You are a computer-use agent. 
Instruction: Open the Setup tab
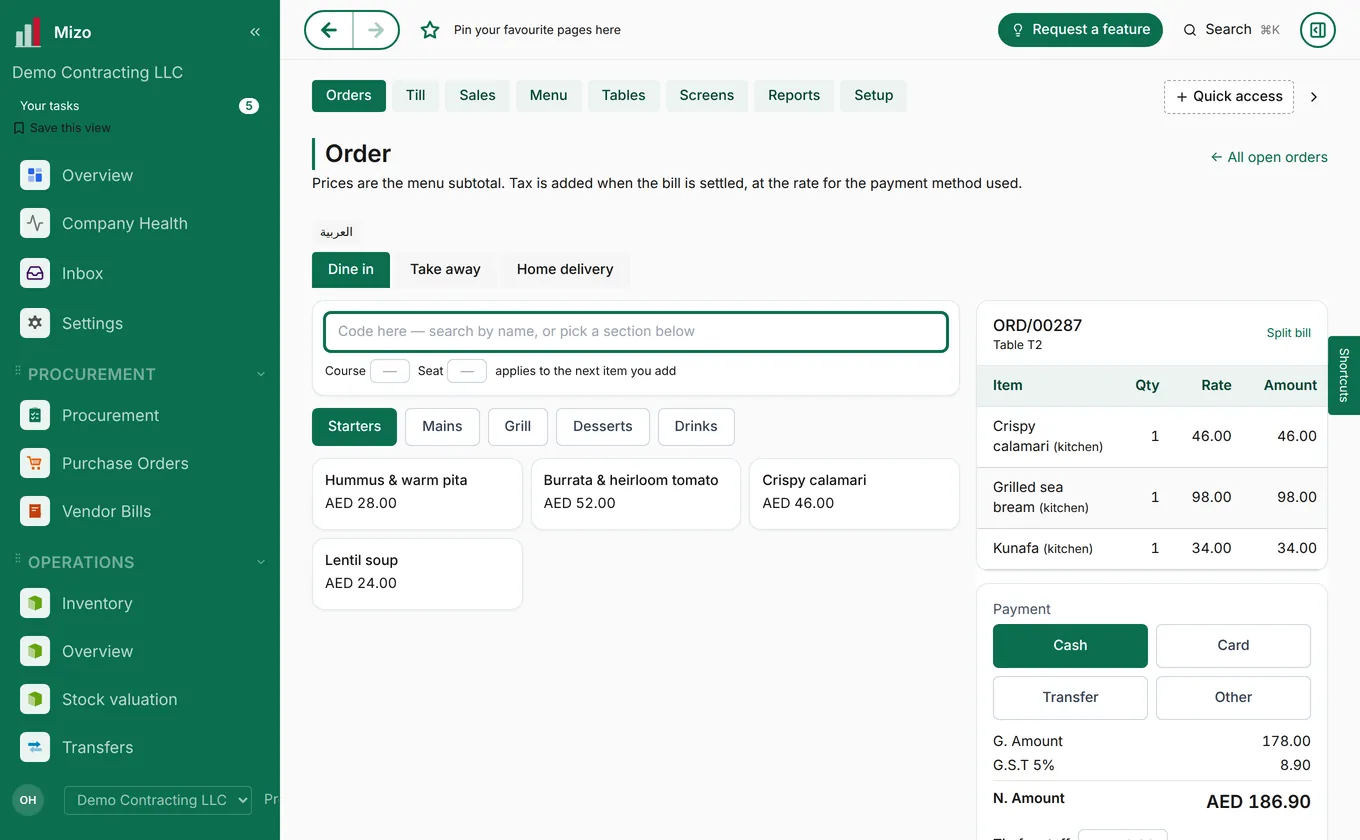(874, 96)
